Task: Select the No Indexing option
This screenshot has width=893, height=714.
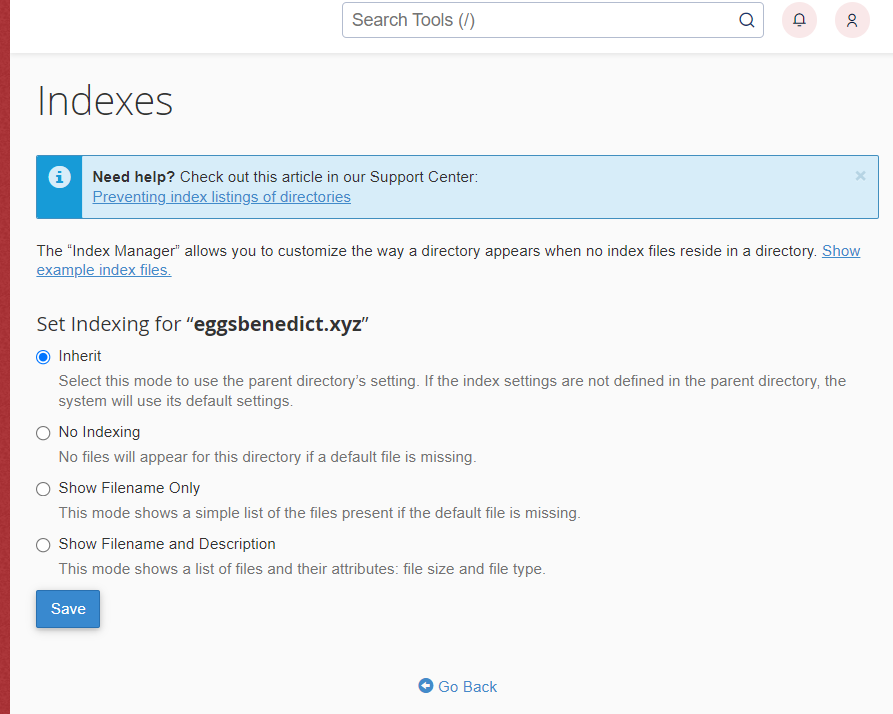Action: 43,433
